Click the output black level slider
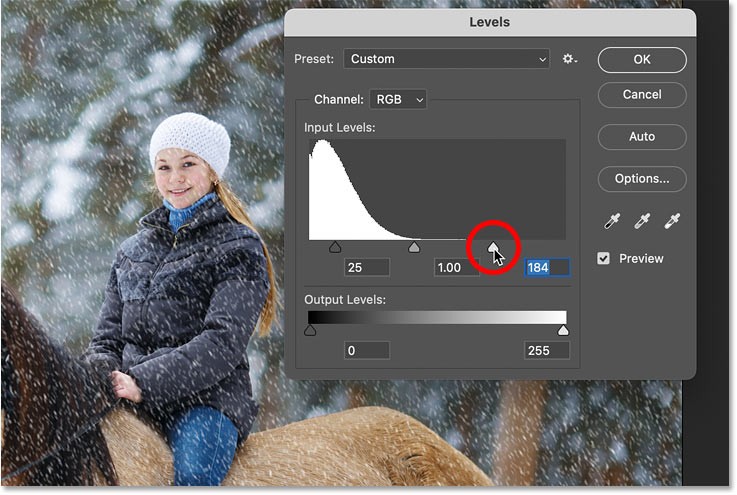 [310, 330]
